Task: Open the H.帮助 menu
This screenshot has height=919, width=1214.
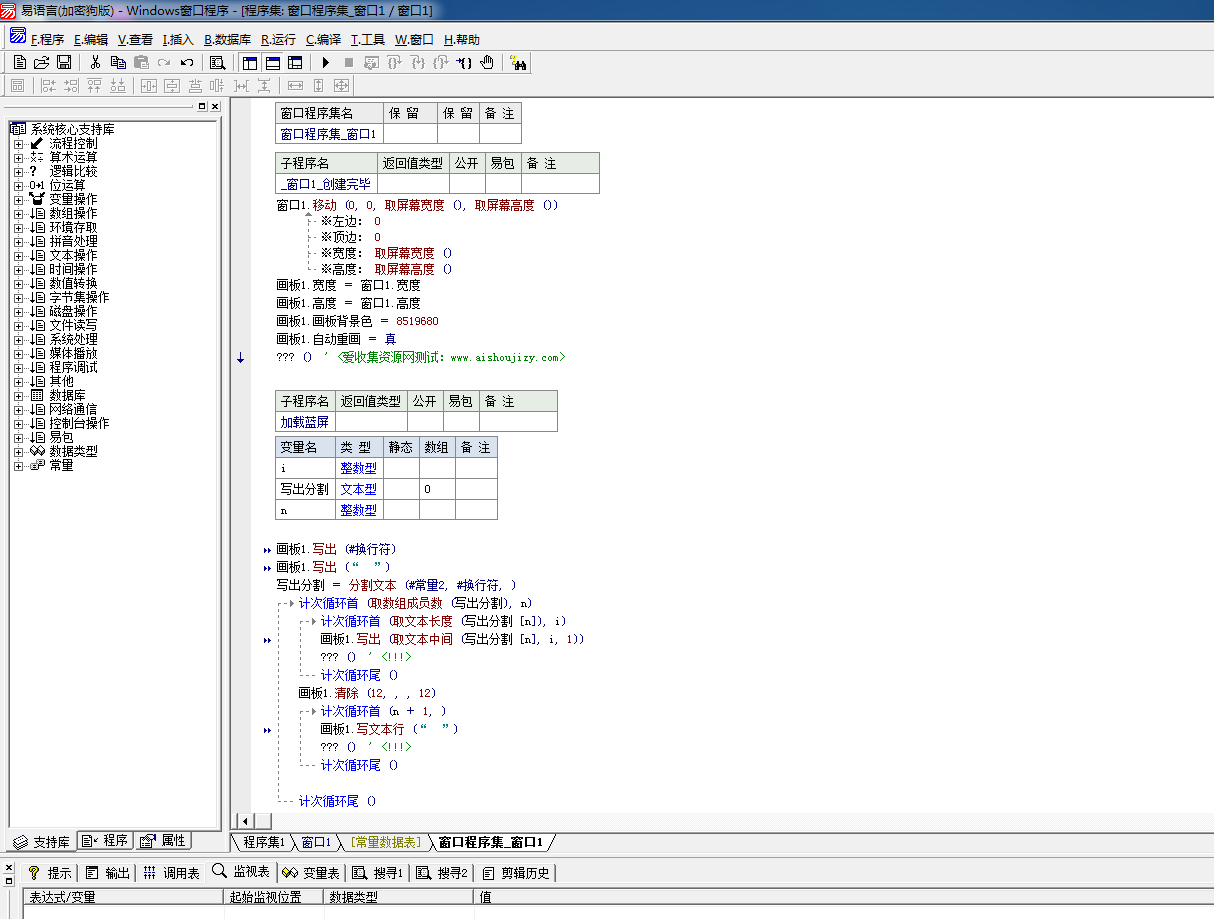Action: (462, 40)
